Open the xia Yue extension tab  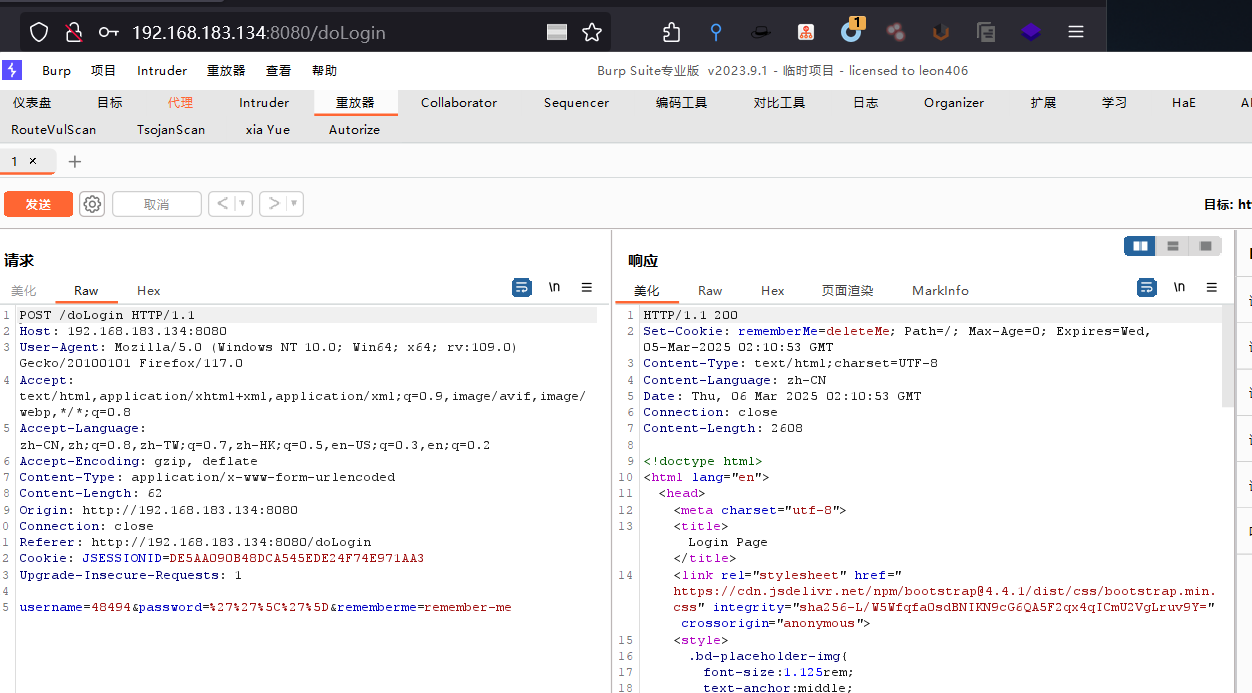pyautogui.click(x=268, y=130)
